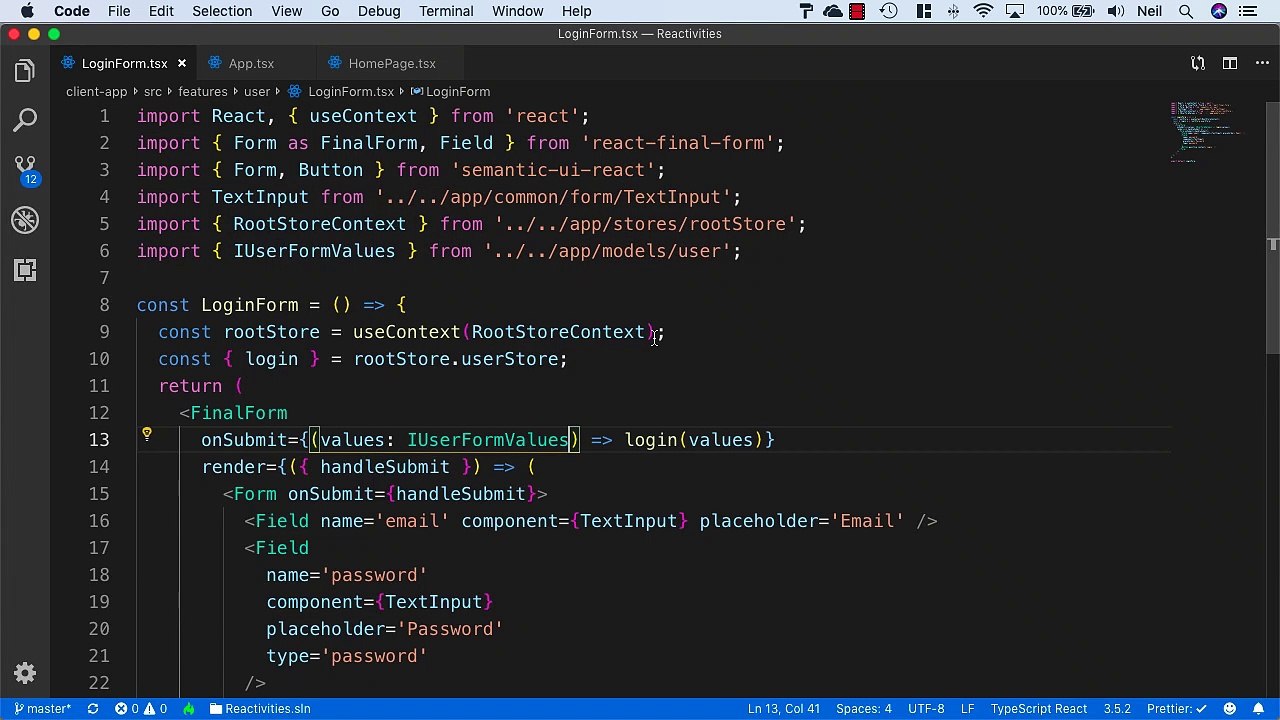Change indentation via Spaces: 4
This screenshot has width=1280, height=720.
coord(863,709)
